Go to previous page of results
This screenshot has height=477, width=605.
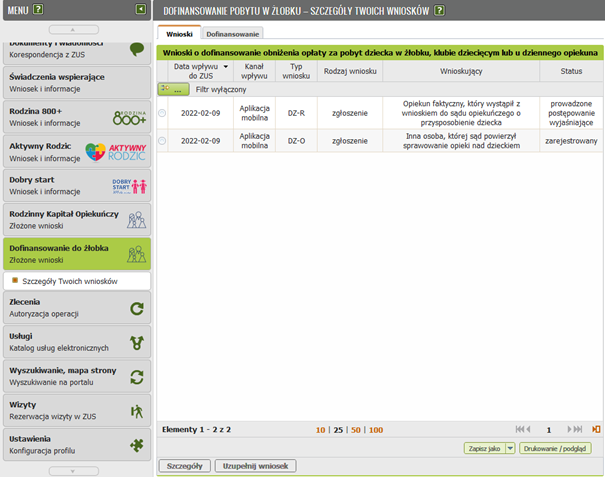[529, 430]
